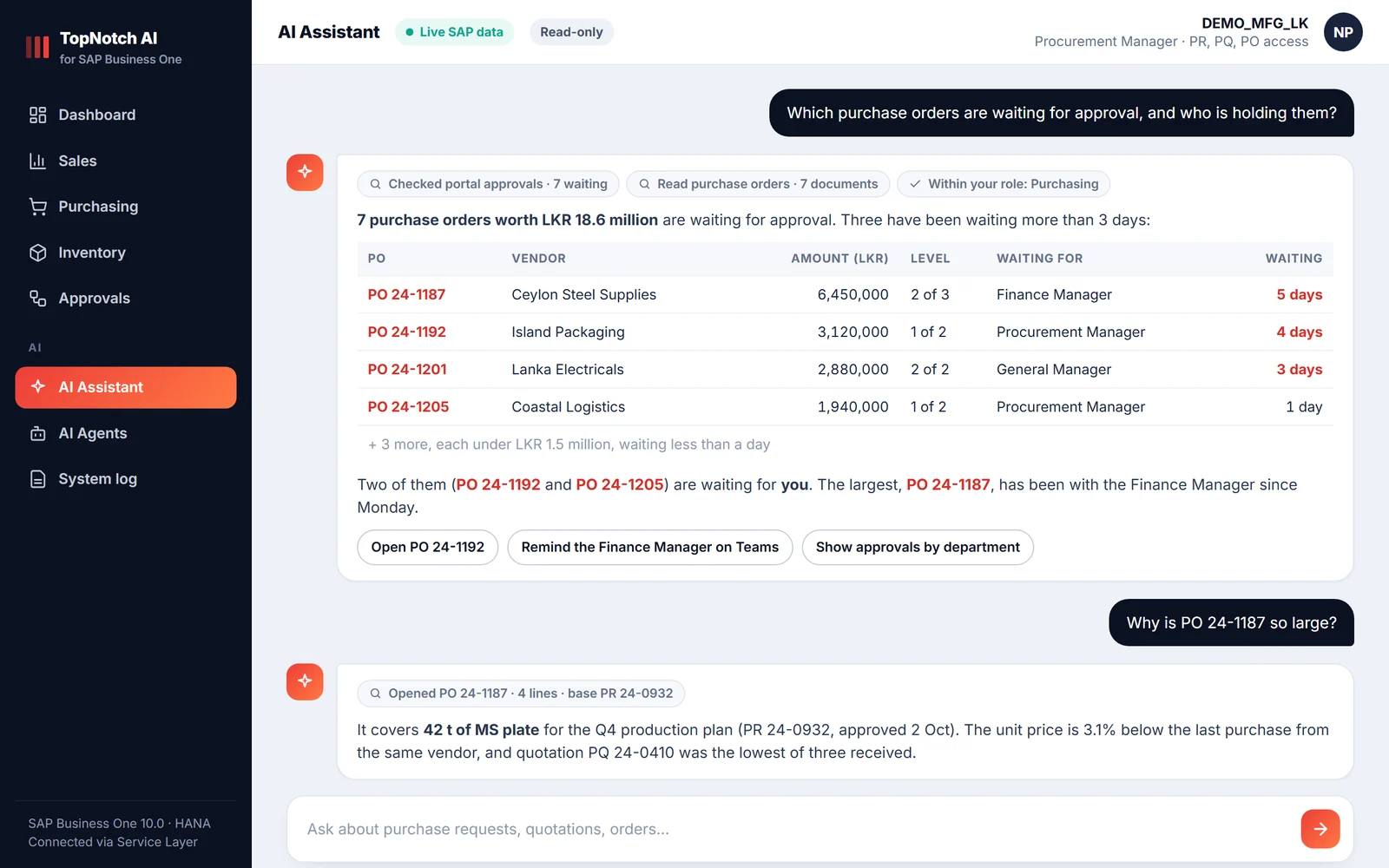Viewport: 1389px width, 868px height.
Task: Click the assistant avatar beside the approvals answer
Action: (x=305, y=172)
